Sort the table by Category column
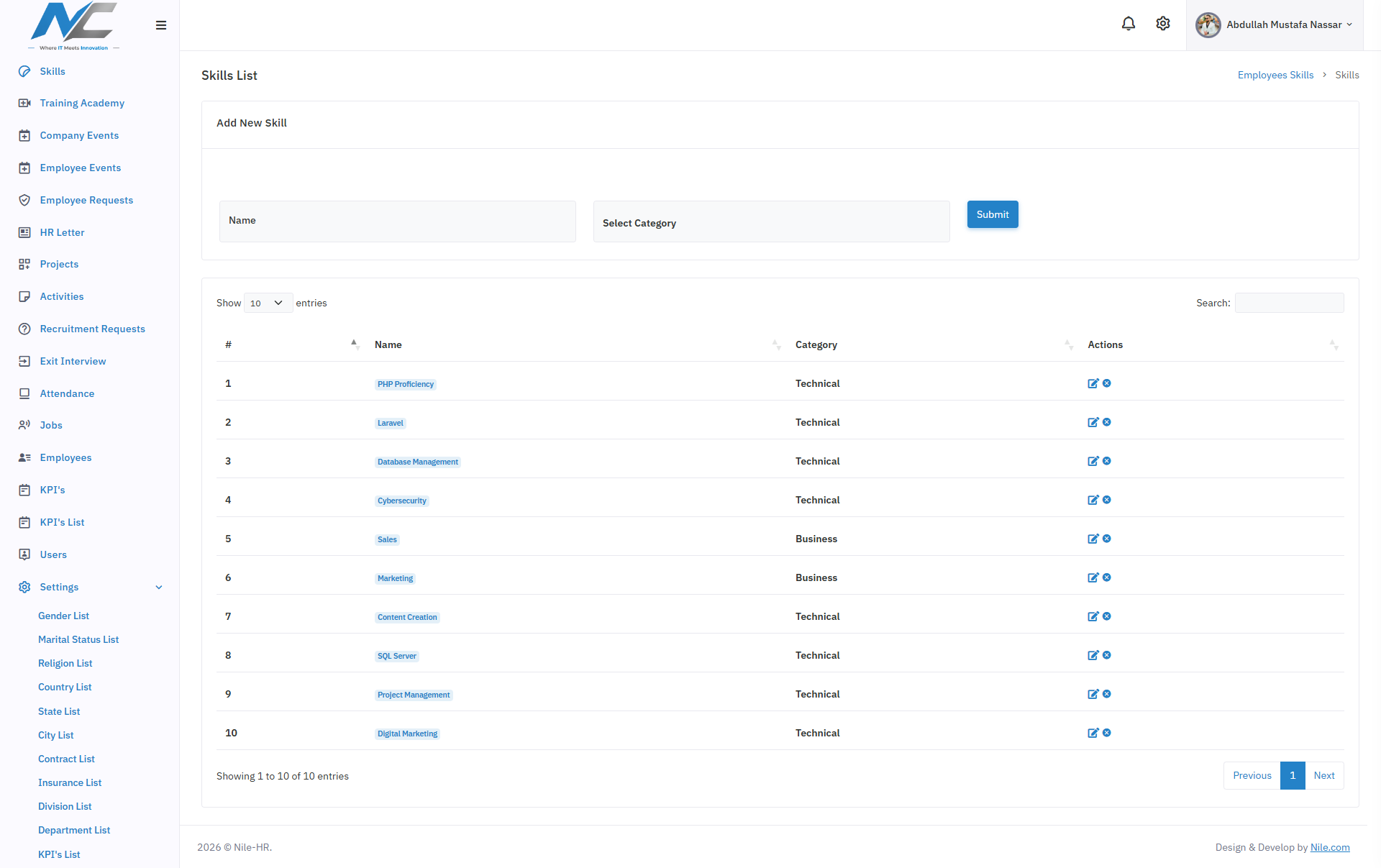Viewport: 1381px width, 868px height. [933, 344]
